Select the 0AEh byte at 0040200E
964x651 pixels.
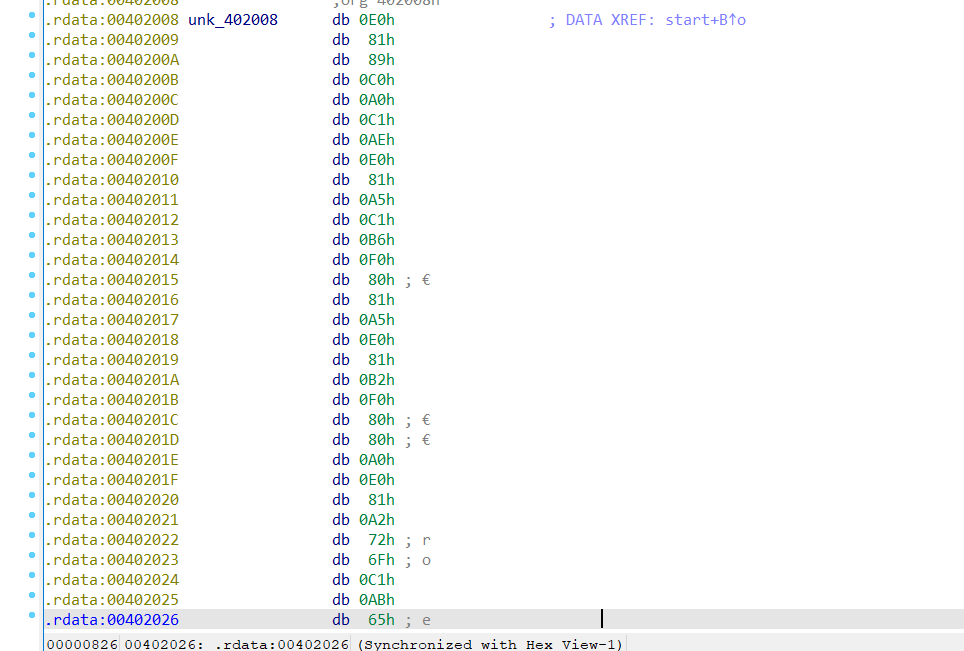(x=377, y=140)
